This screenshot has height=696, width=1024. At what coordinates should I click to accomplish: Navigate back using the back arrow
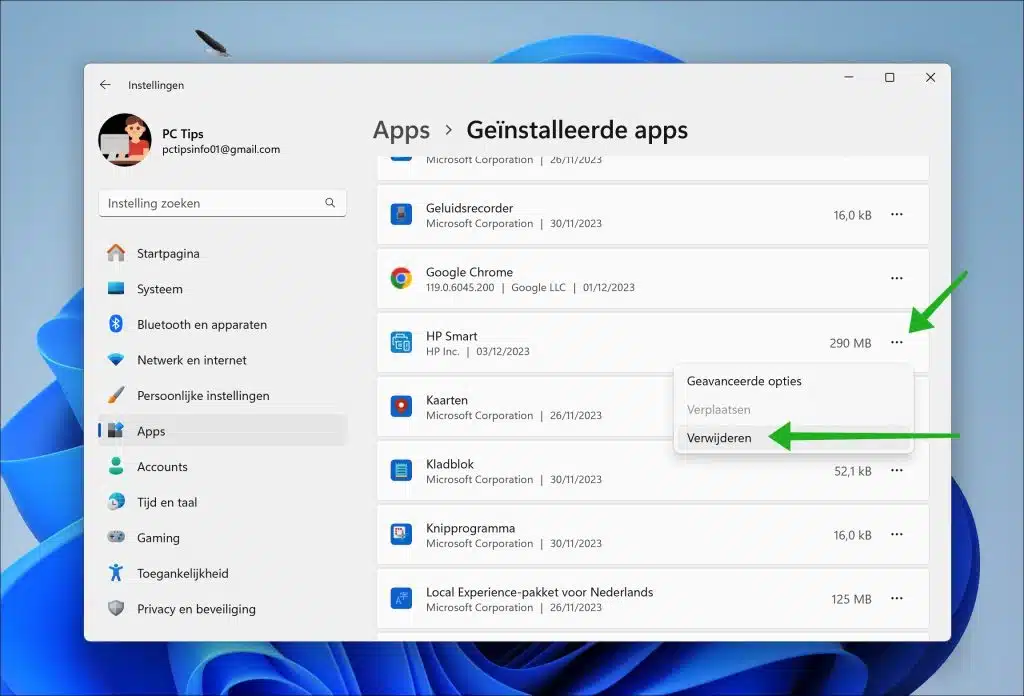point(105,85)
